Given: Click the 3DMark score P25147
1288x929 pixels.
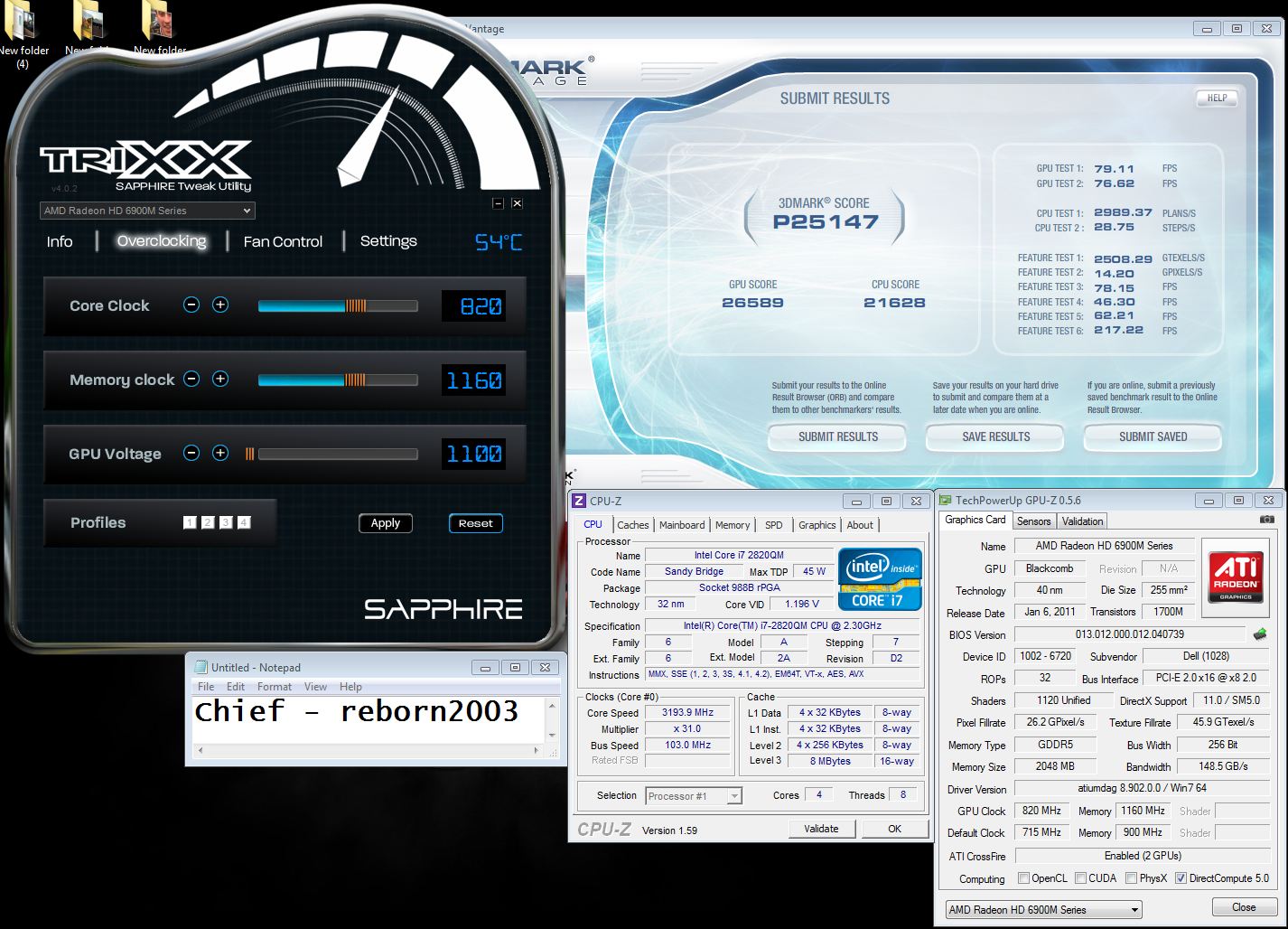Looking at the screenshot, I should (x=826, y=222).
